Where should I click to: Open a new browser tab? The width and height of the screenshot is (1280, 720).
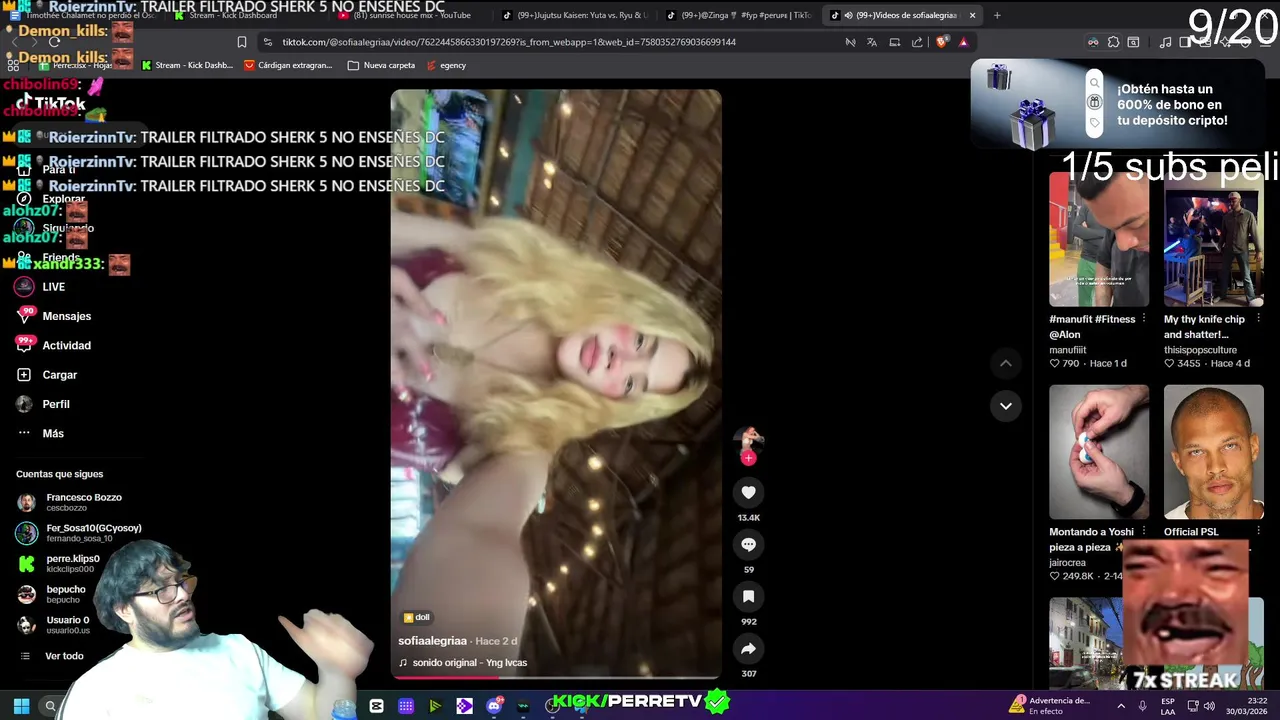point(997,15)
